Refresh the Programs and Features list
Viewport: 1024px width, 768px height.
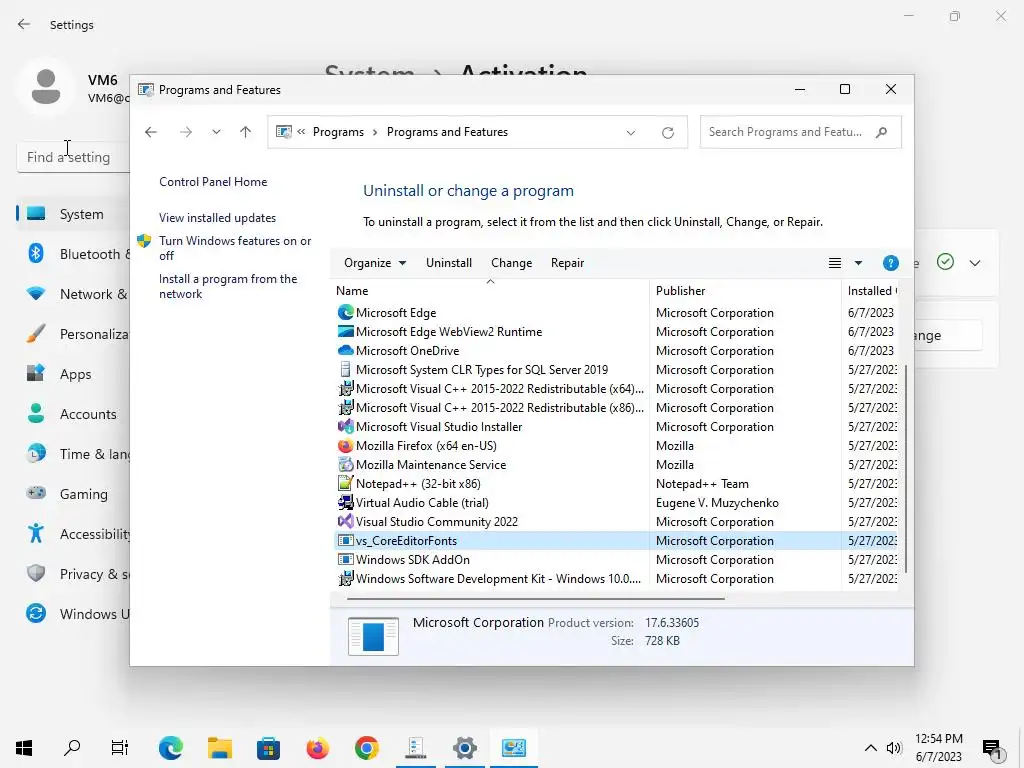point(667,133)
